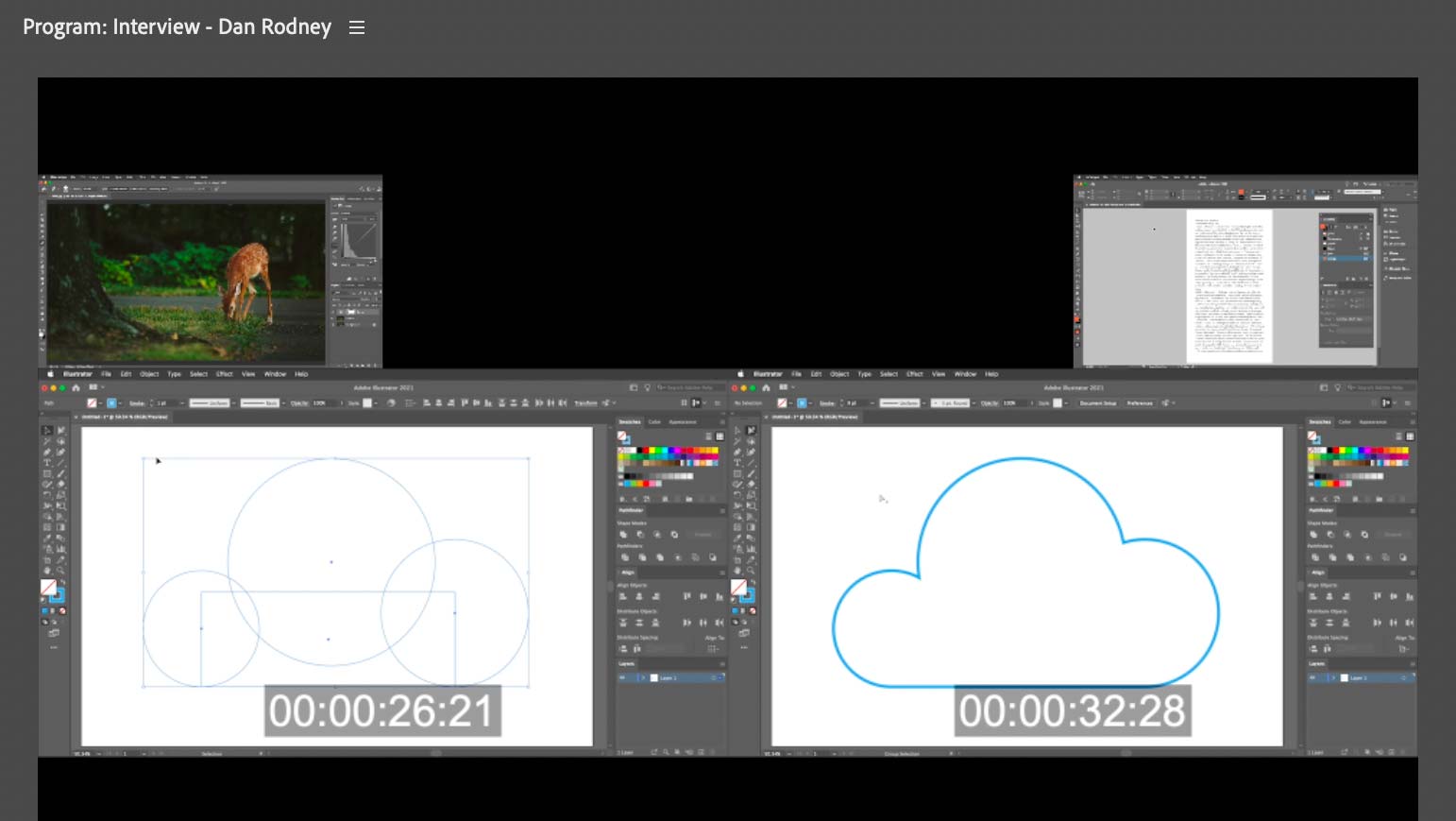Select the Rectangle tool
The width and height of the screenshot is (1456, 821).
45,475
